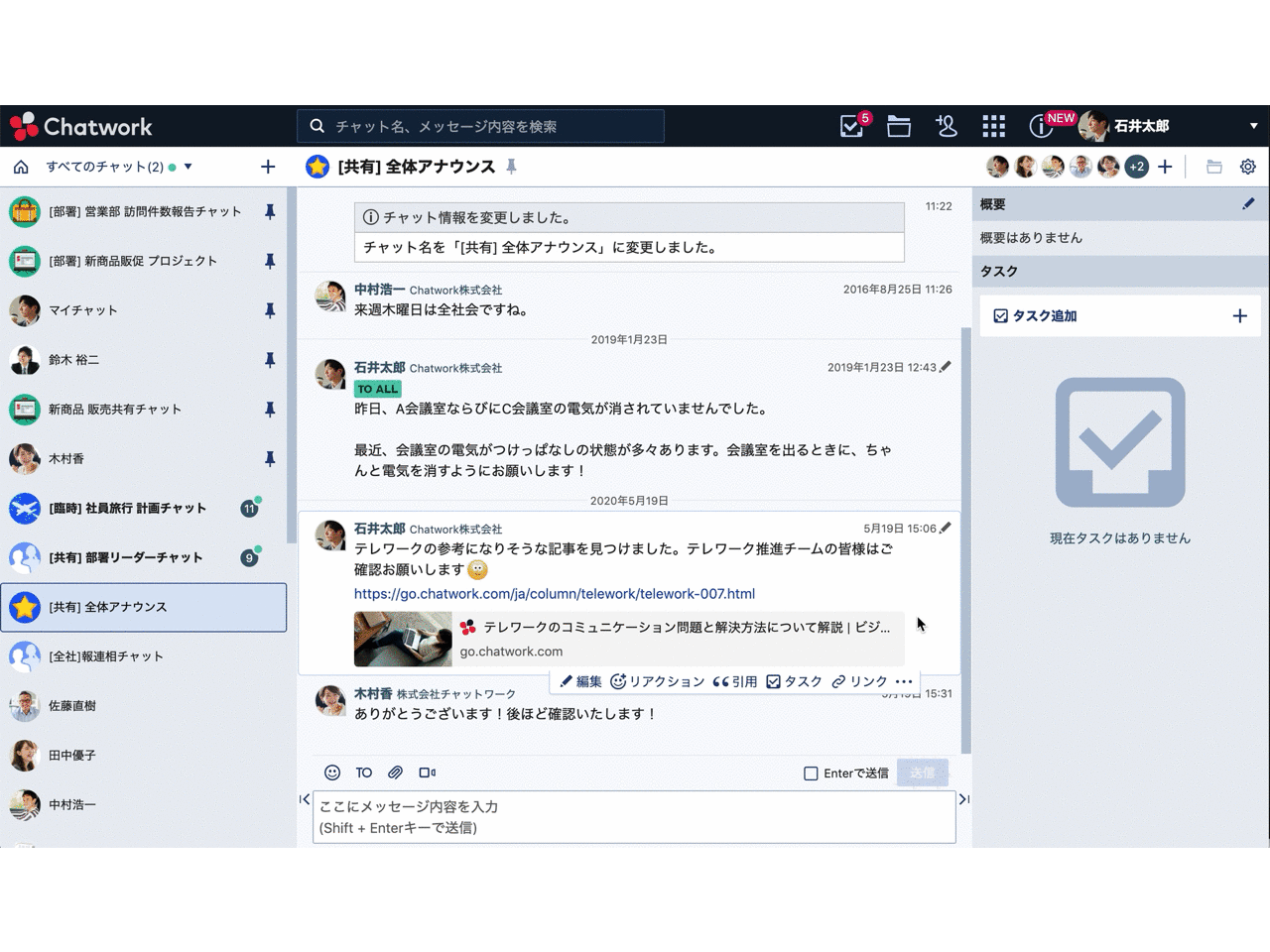The image size is (1270, 952).
Task: Click the pin icon beside the chat title
Action: pos(511,167)
